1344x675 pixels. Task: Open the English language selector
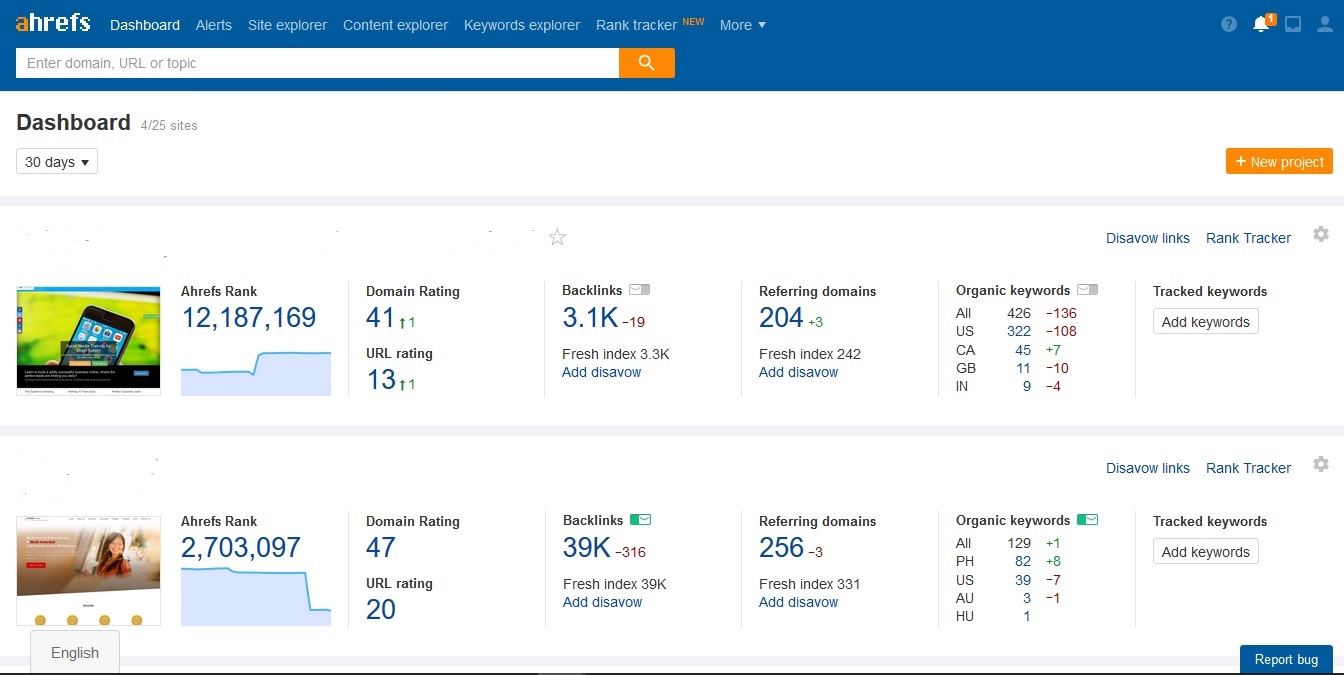(75, 653)
